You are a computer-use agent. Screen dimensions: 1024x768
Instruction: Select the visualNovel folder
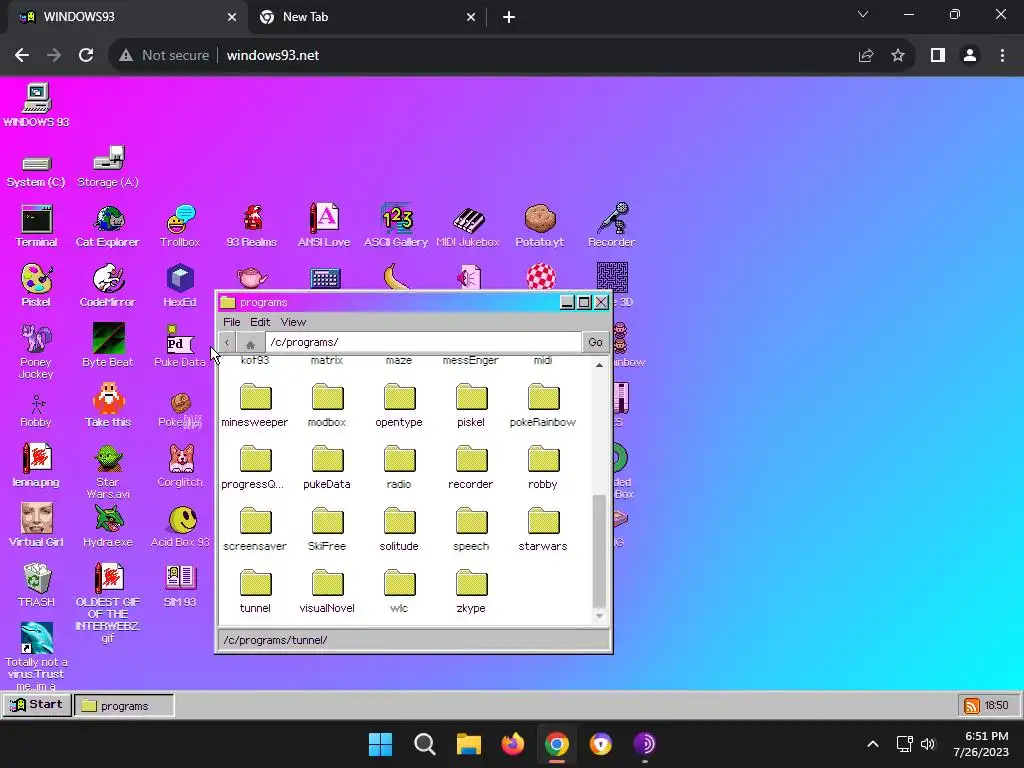(327, 591)
